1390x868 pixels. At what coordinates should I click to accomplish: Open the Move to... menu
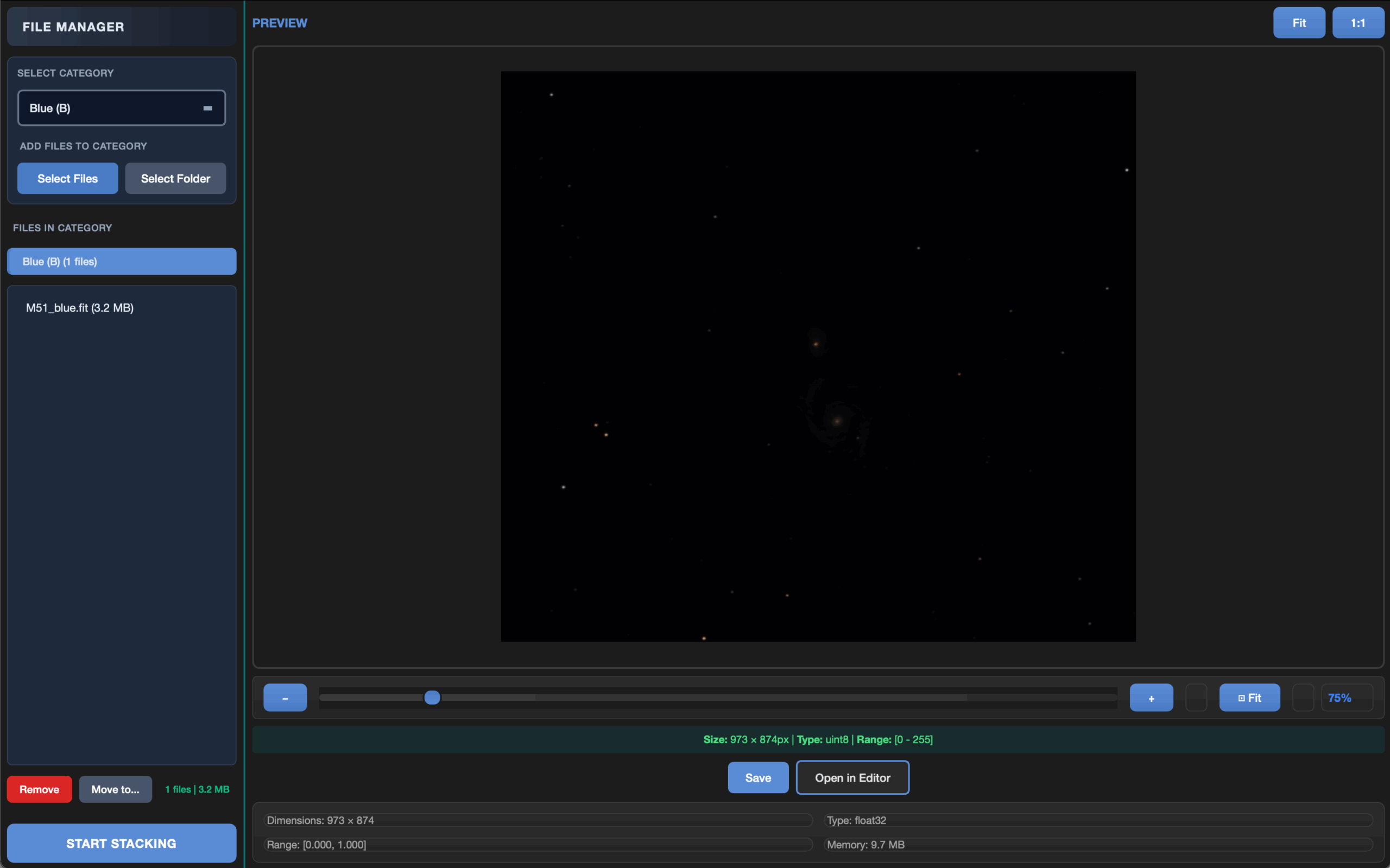[115, 789]
